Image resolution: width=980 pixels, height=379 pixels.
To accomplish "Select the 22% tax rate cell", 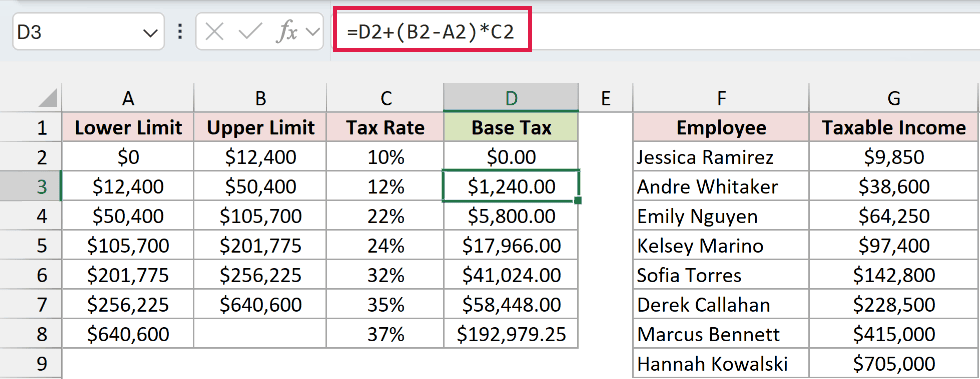I will click(385, 216).
